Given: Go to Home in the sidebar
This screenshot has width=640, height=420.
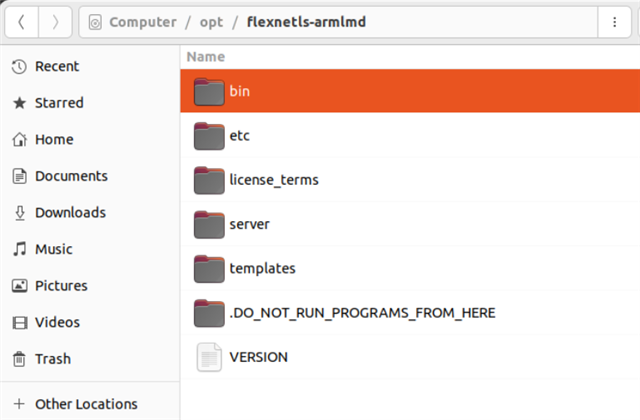Looking at the screenshot, I should point(54,140).
